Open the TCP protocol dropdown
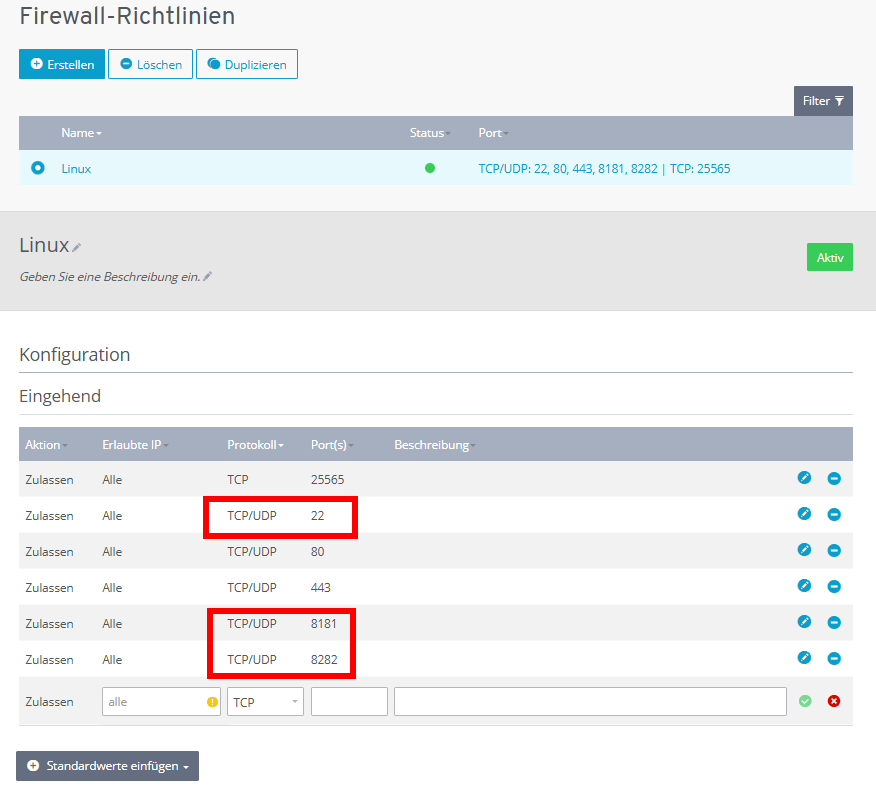Viewport: 876px width, 792px height. pyautogui.click(x=265, y=702)
